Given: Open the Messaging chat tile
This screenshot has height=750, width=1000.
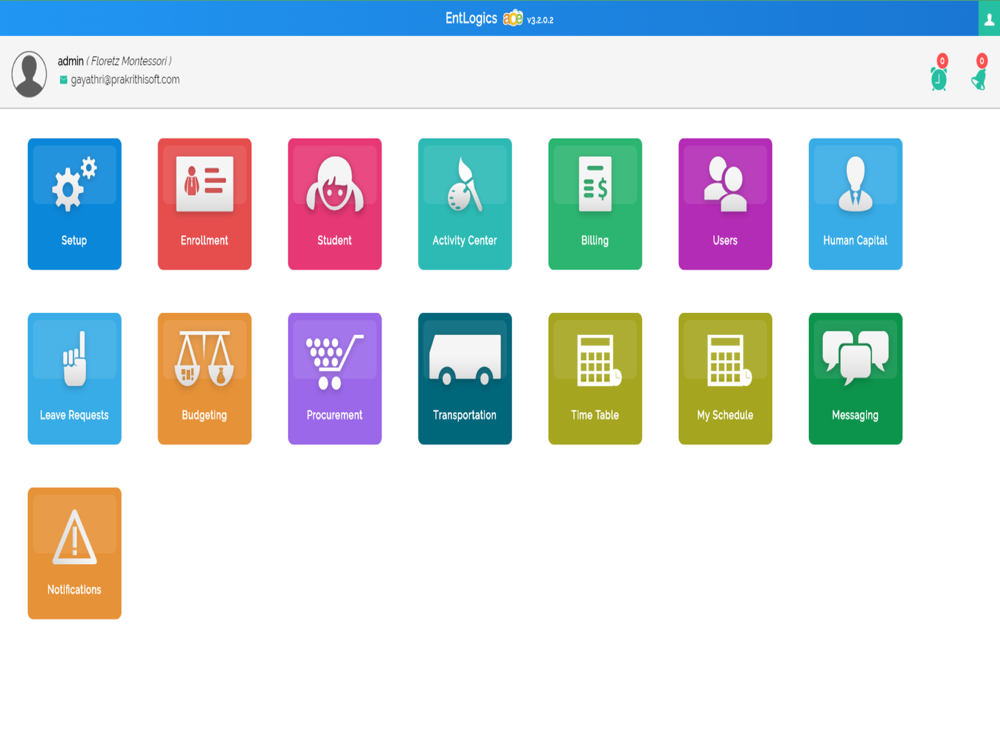Looking at the screenshot, I should coord(855,379).
